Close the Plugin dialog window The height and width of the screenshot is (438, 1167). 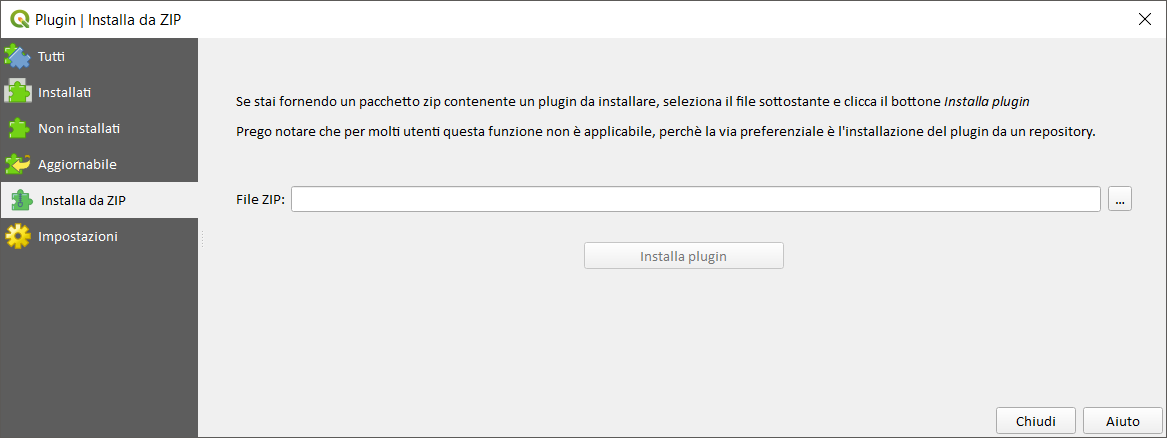click(x=1145, y=19)
